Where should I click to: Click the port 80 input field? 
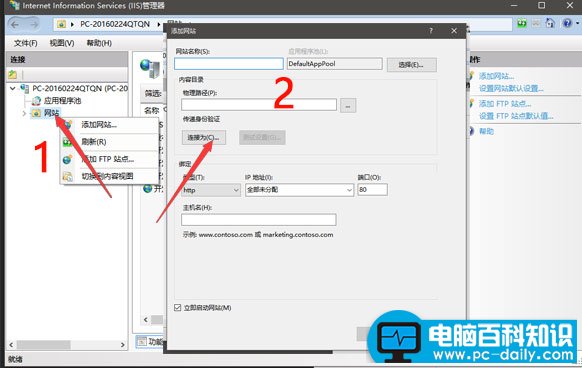point(373,189)
